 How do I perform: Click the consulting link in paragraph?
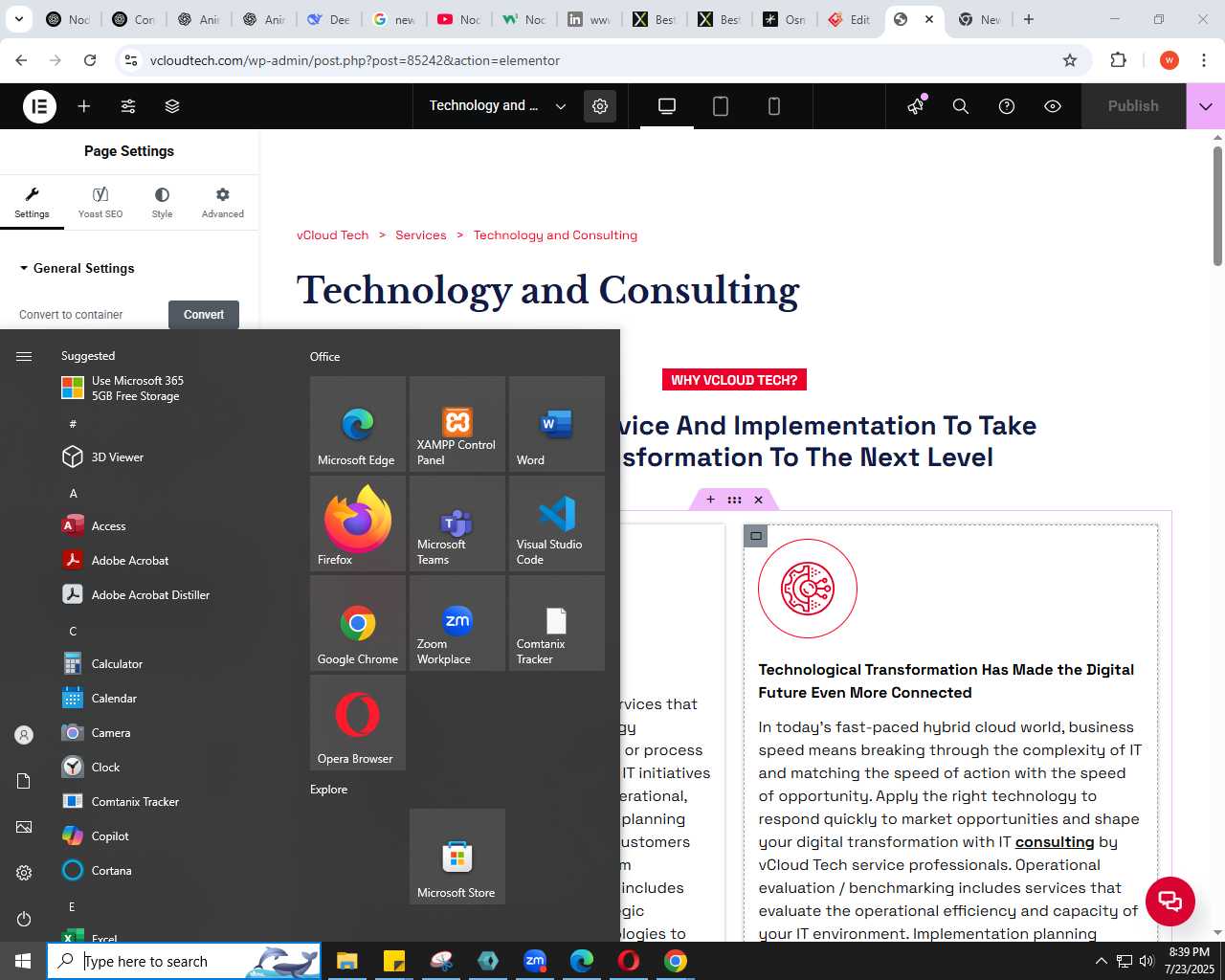click(x=1055, y=842)
